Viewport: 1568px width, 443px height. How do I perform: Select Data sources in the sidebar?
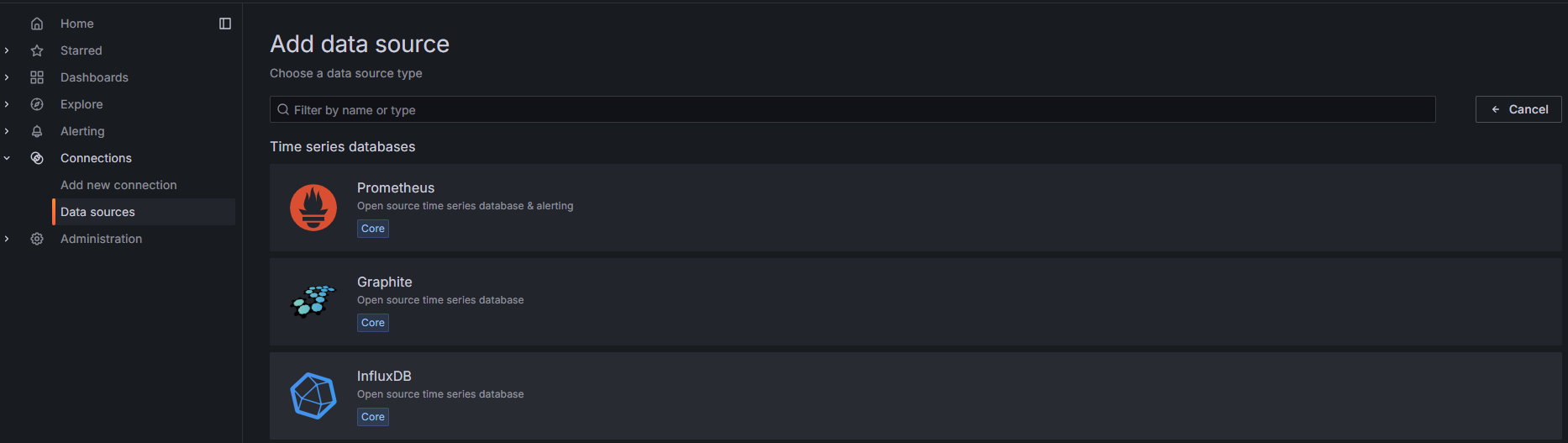144,212
